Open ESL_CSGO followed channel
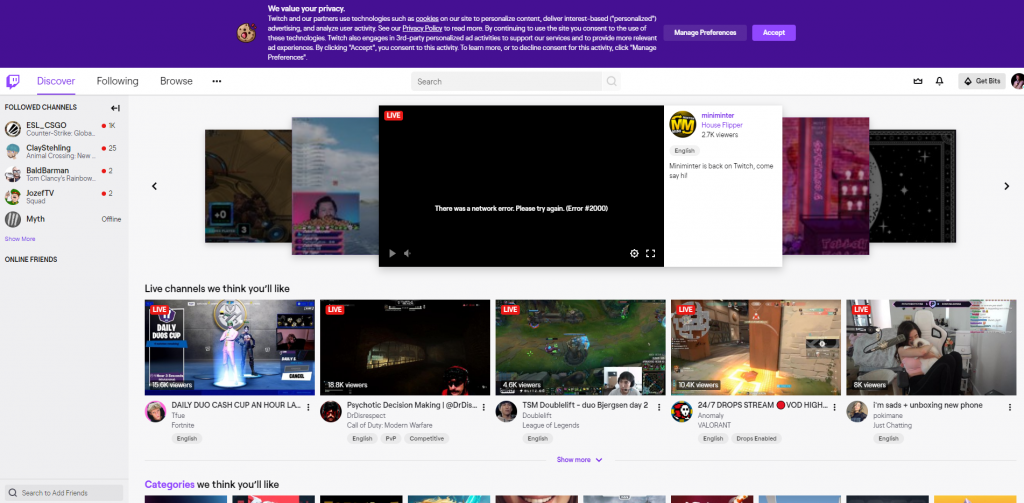Viewport: 1024px width, 503px height. [64, 129]
